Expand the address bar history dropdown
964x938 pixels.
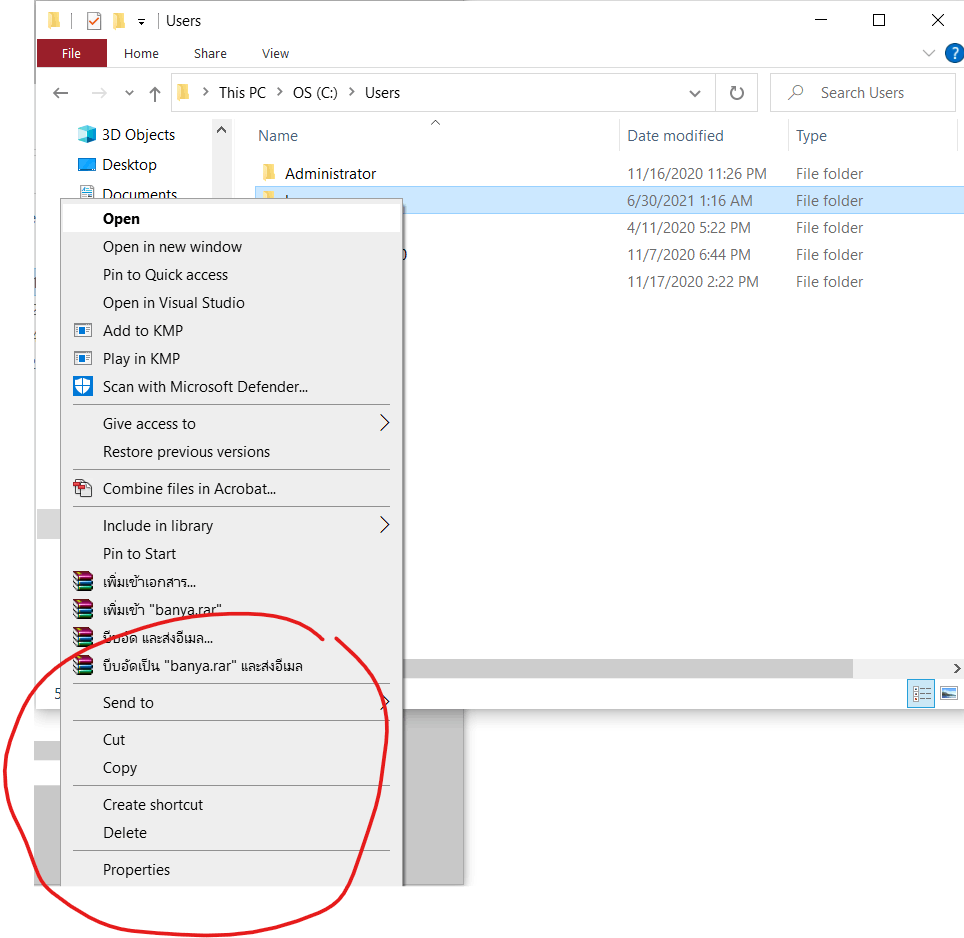695,93
